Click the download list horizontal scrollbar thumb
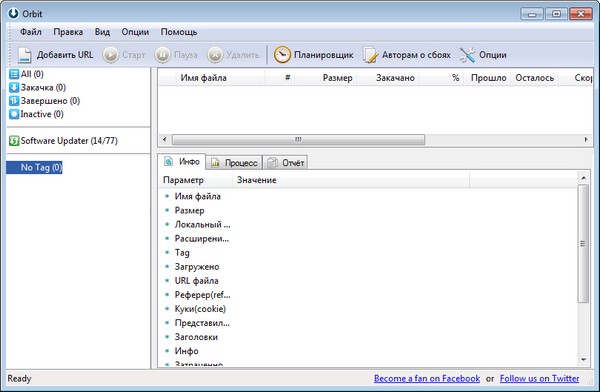 click(x=298, y=140)
